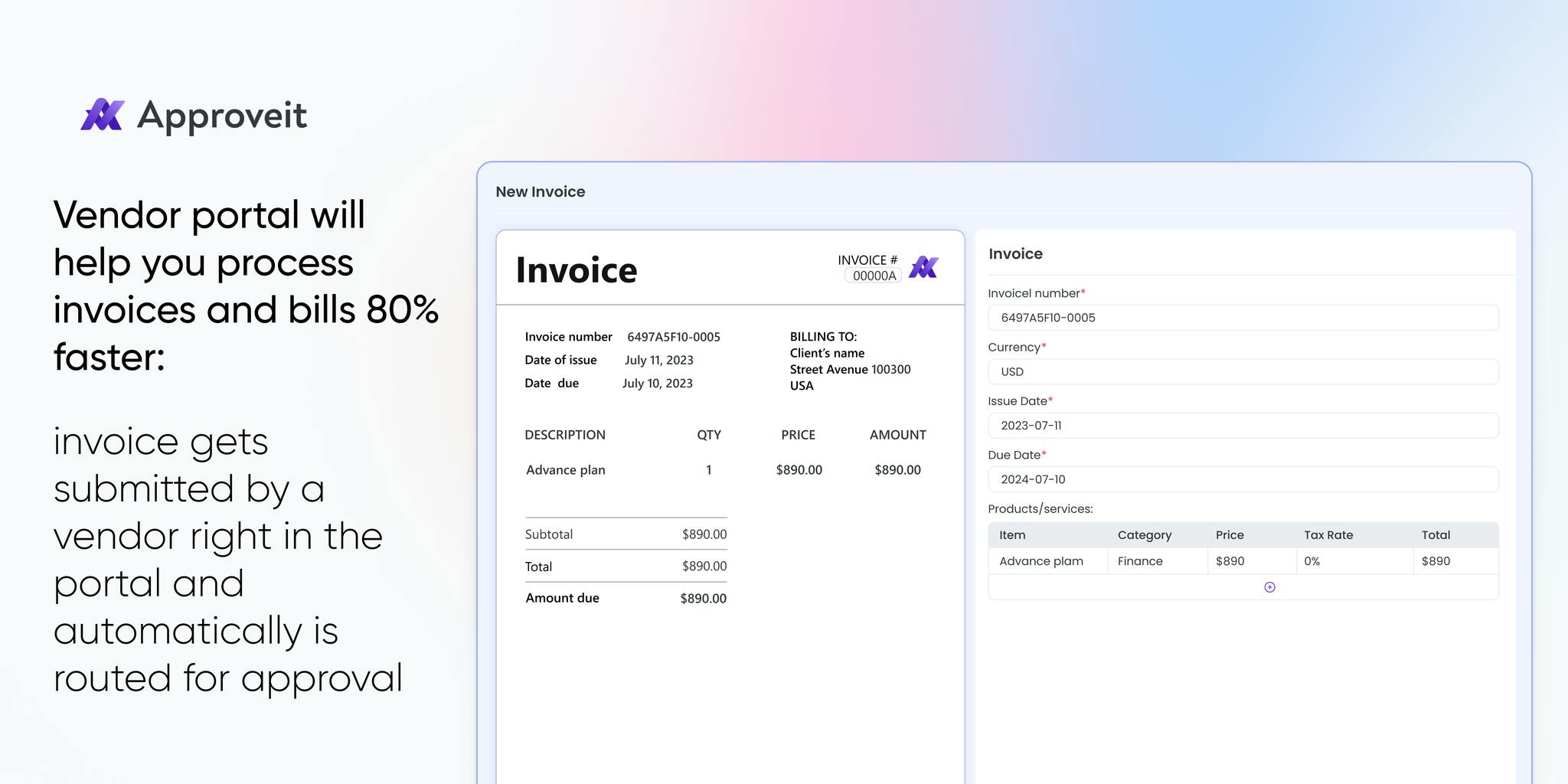1568x784 pixels.
Task: Click the $890 cell under Price column
Action: 1251,561
